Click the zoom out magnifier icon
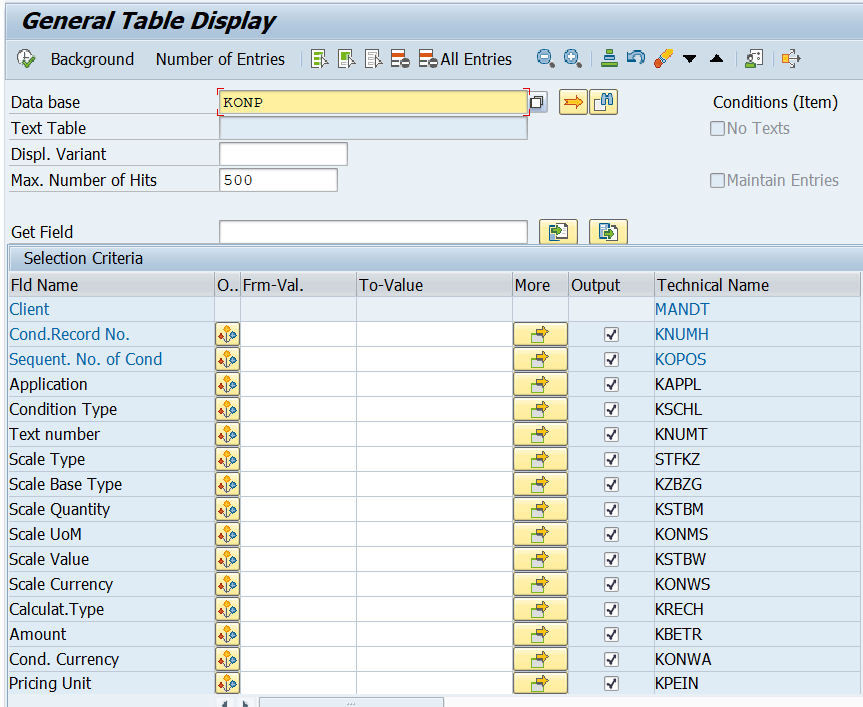This screenshot has width=863, height=707. [x=545, y=58]
